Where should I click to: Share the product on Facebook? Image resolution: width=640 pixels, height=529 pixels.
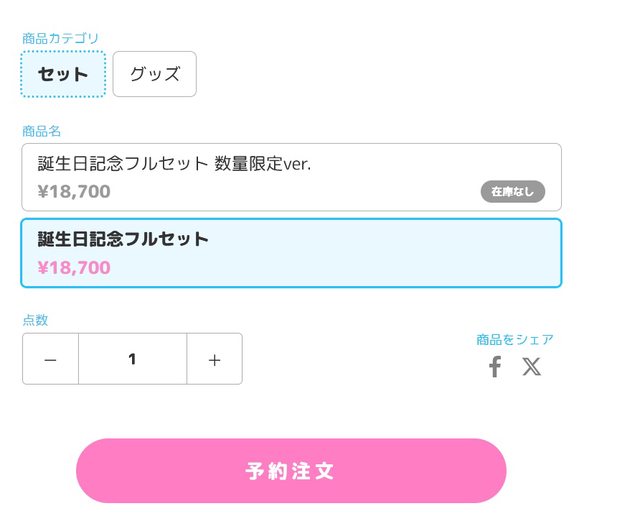(x=494, y=367)
